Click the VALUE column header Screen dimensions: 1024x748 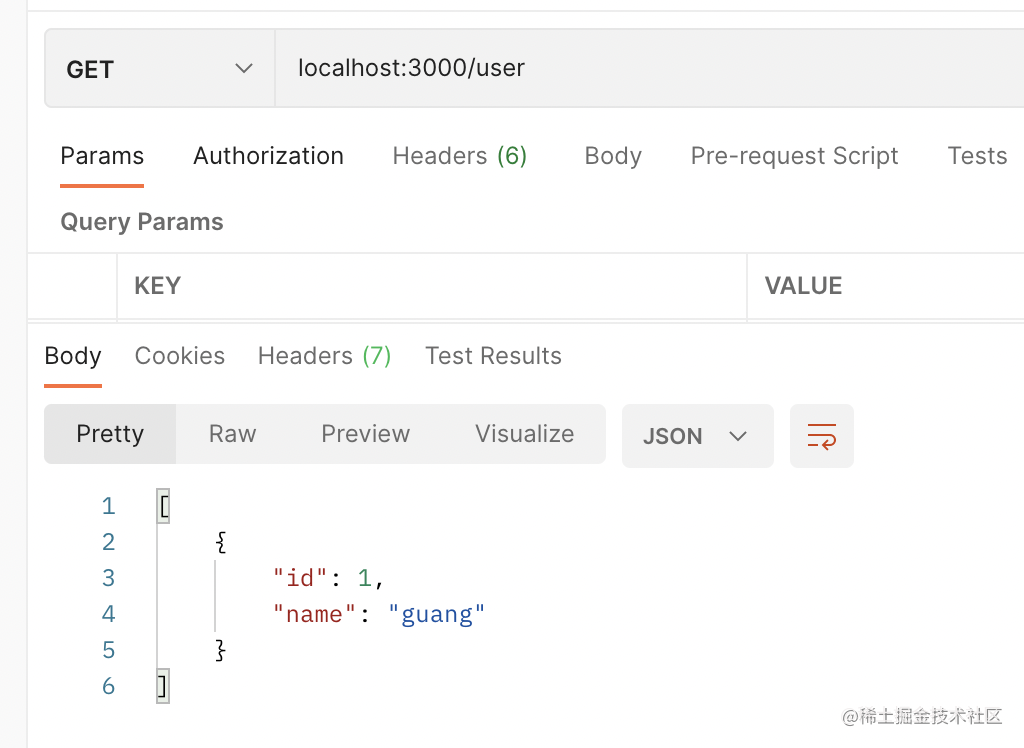tap(803, 286)
